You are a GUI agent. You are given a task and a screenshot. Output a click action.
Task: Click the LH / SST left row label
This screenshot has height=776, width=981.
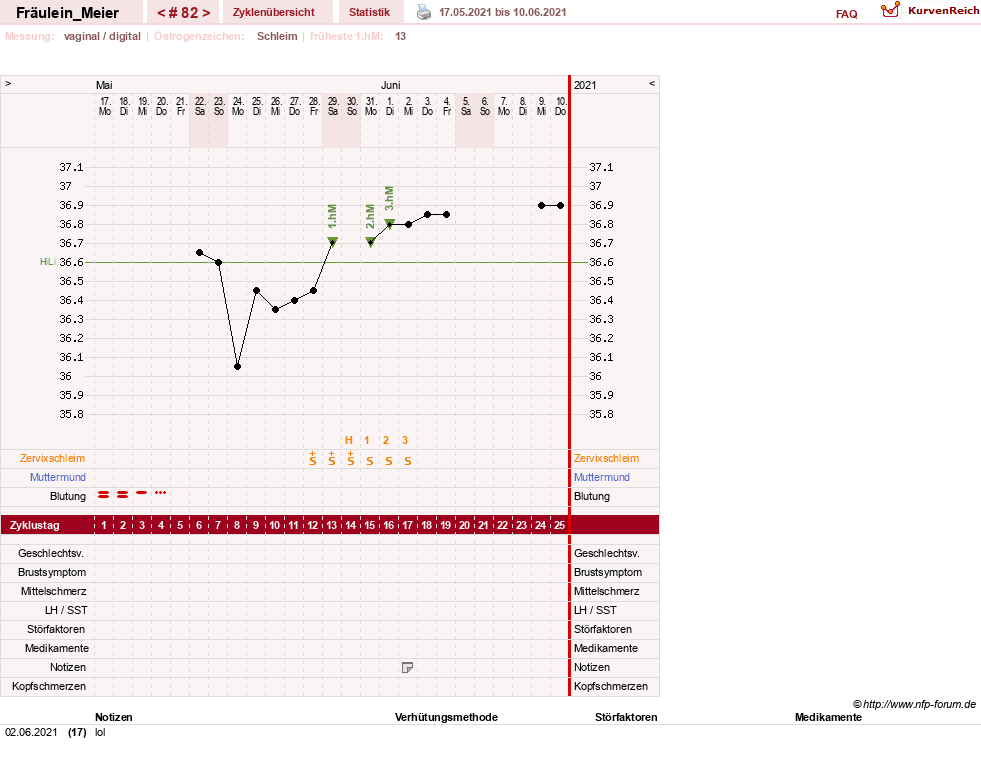(66, 610)
